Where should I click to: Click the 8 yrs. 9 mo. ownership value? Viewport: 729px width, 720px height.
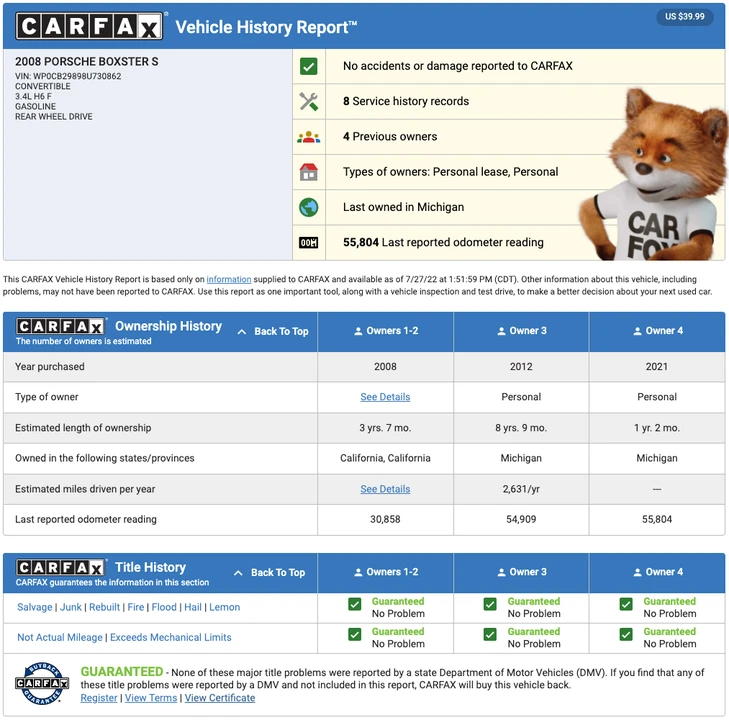point(521,428)
